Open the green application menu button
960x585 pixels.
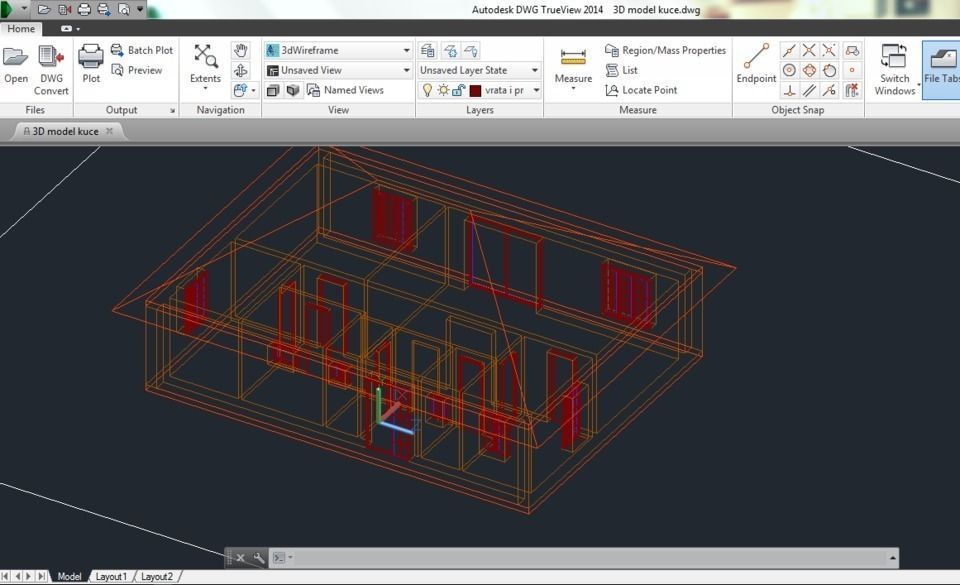click(x=6, y=9)
